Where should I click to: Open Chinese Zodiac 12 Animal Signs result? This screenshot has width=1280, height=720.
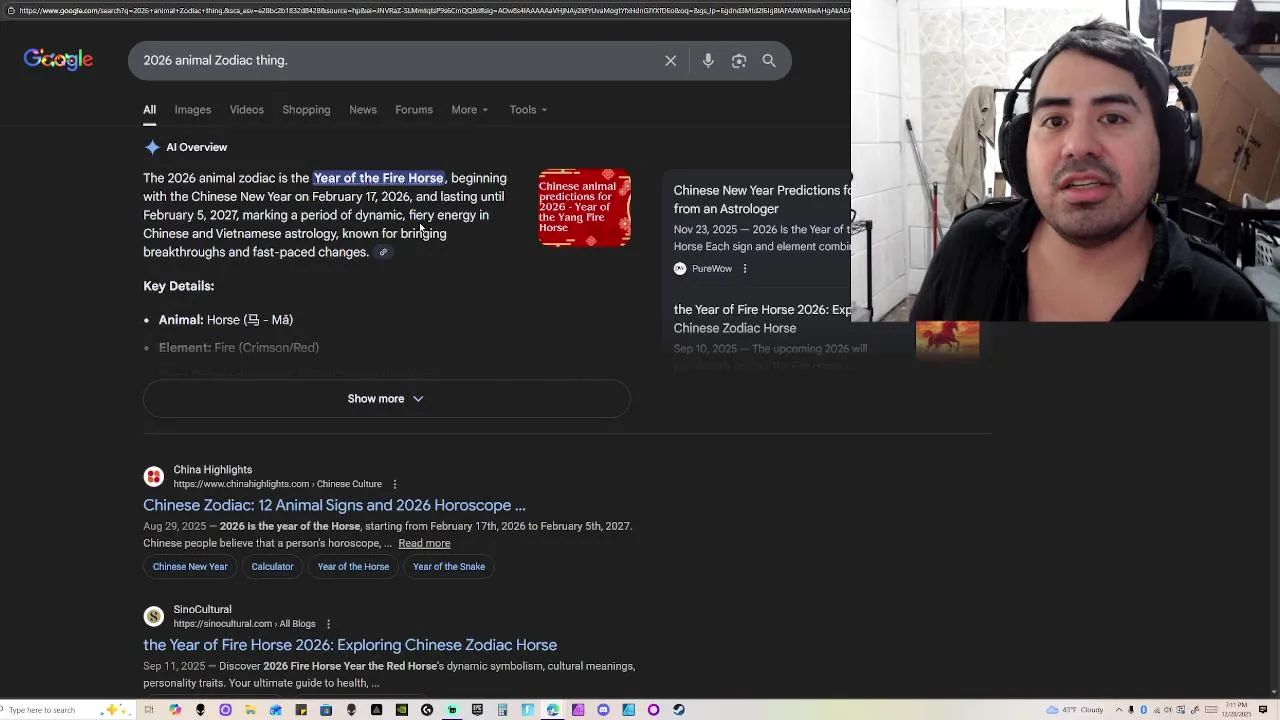(x=334, y=505)
